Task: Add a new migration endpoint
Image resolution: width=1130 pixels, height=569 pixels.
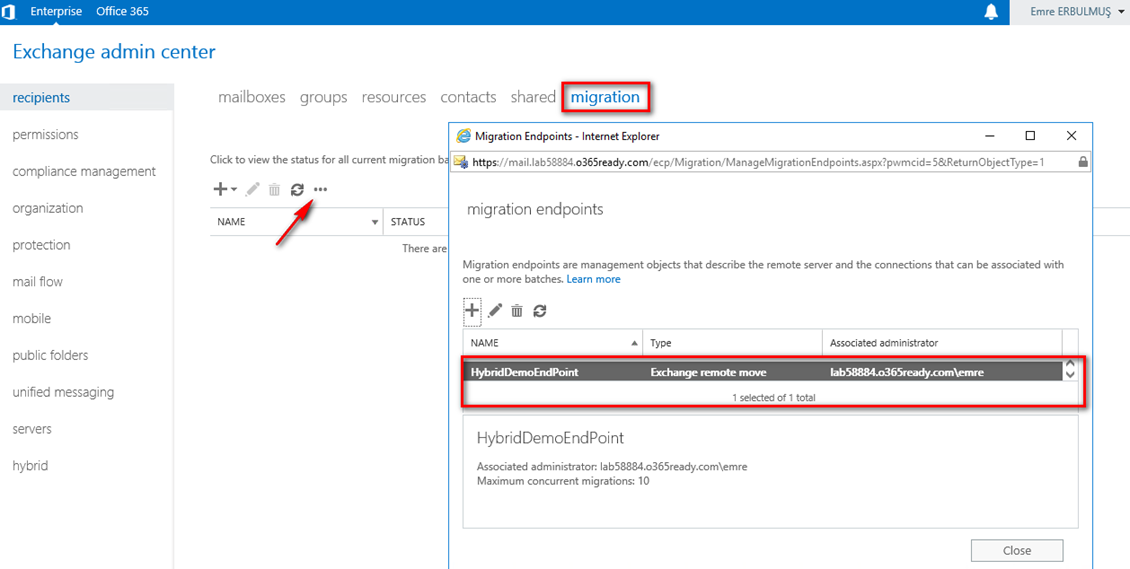Action: tap(471, 310)
